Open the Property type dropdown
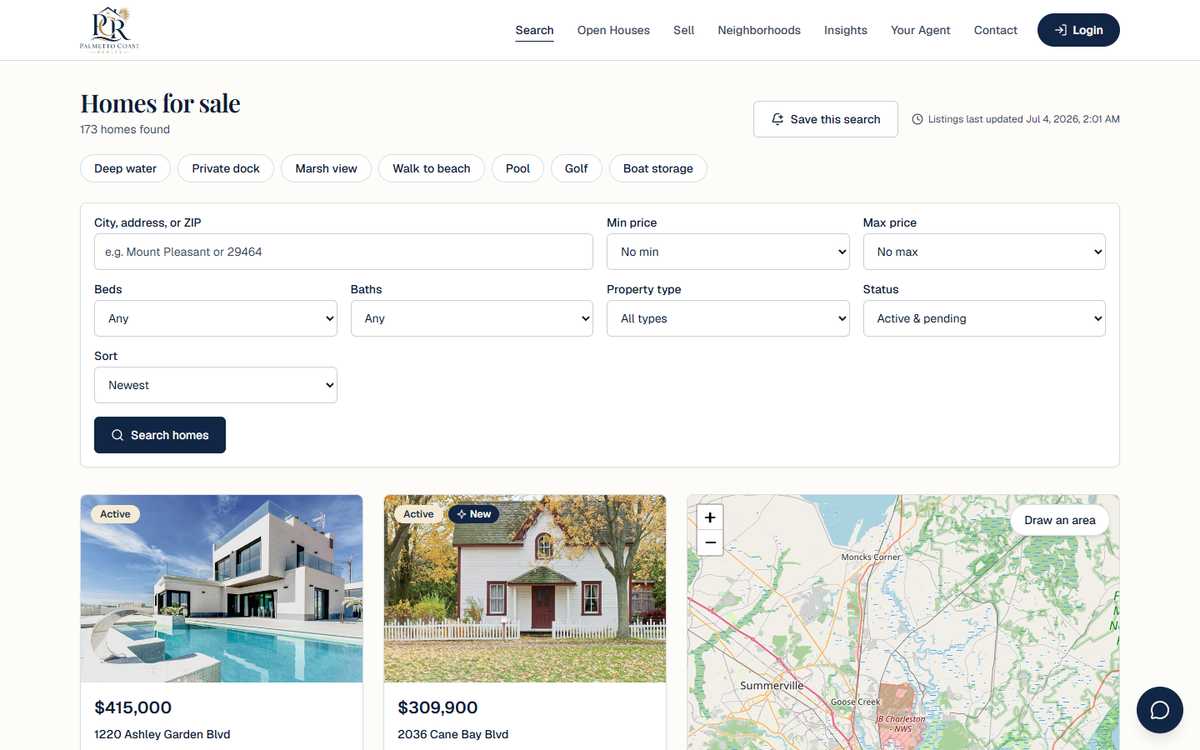The image size is (1200, 750). pos(728,318)
